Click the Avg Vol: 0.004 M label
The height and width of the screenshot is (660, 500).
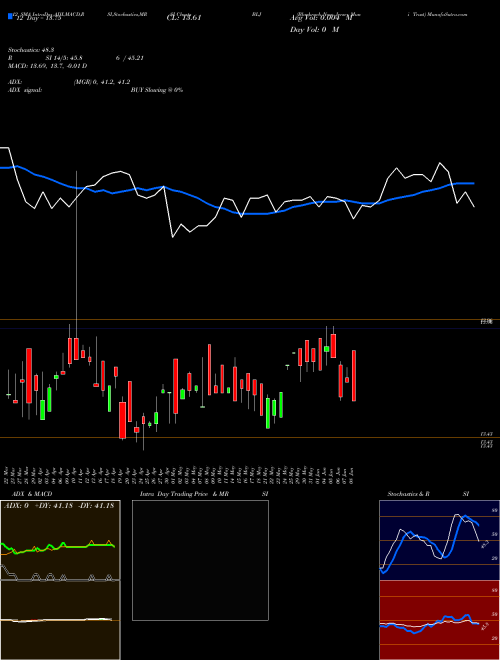pyautogui.click(x=321, y=18)
